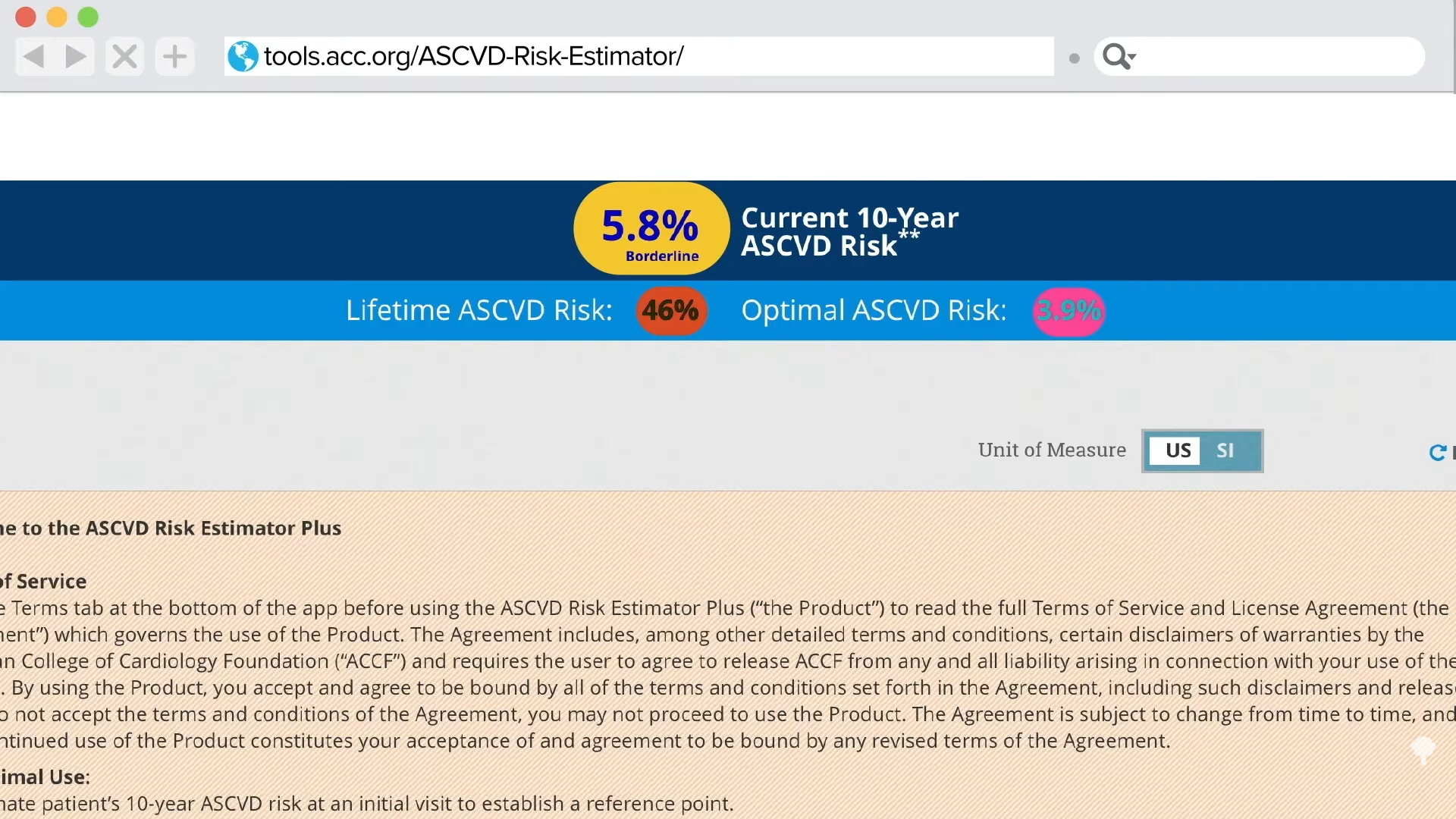1456x819 pixels.
Task: Stop loading the page with X button
Action: click(x=125, y=56)
